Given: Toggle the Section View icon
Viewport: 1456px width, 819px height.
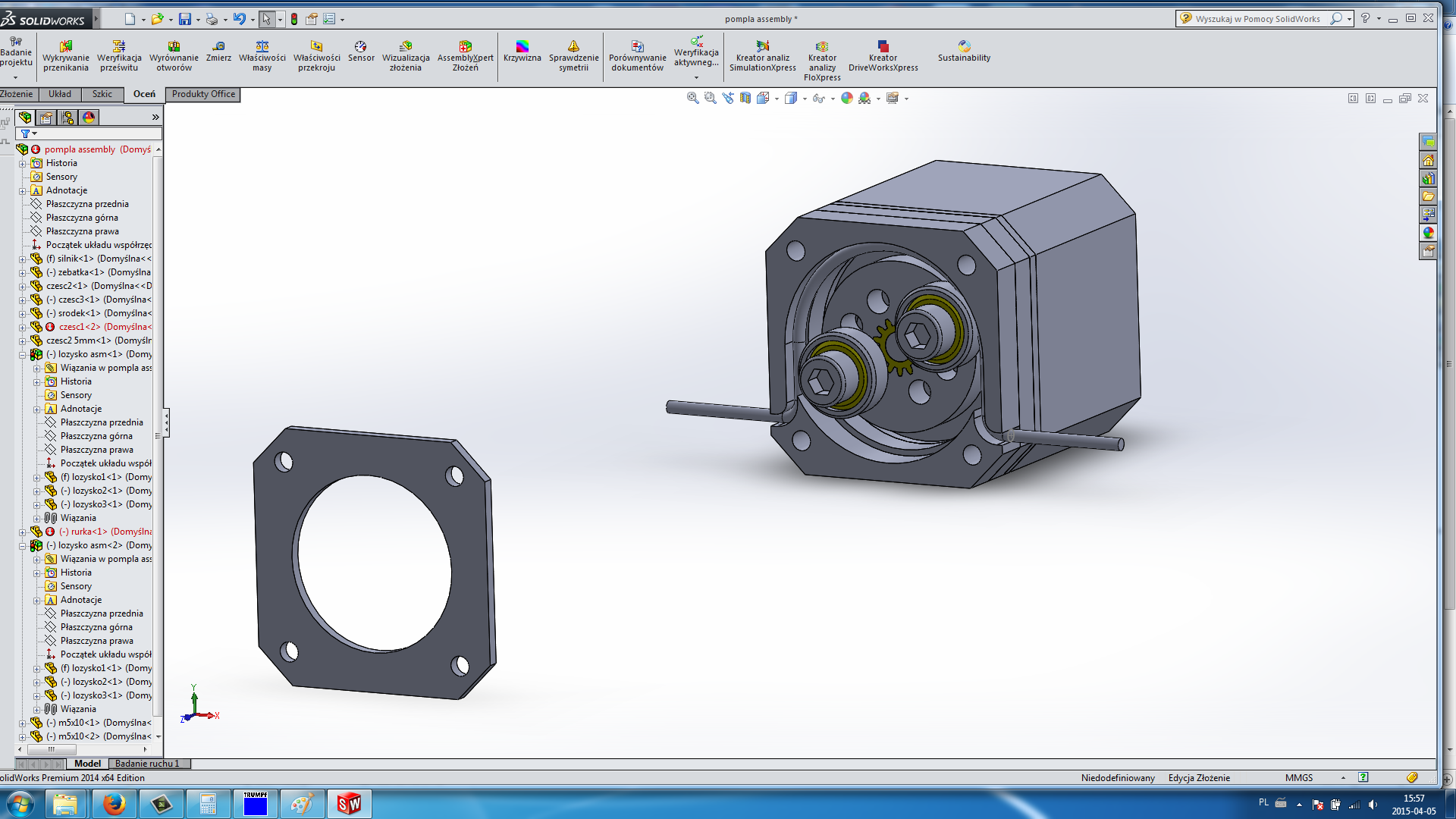Looking at the screenshot, I should tap(745, 98).
